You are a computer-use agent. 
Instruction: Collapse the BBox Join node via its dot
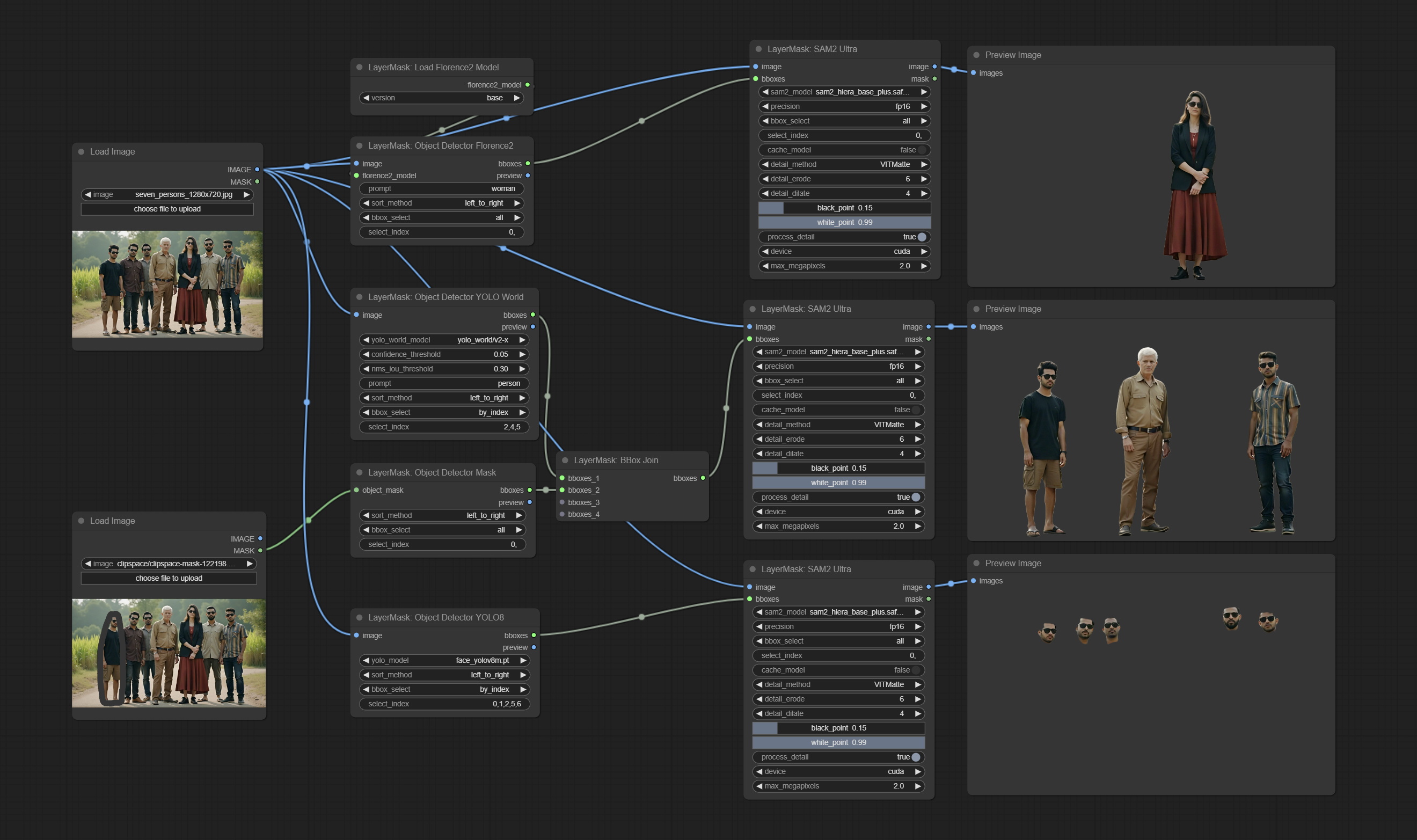(565, 460)
